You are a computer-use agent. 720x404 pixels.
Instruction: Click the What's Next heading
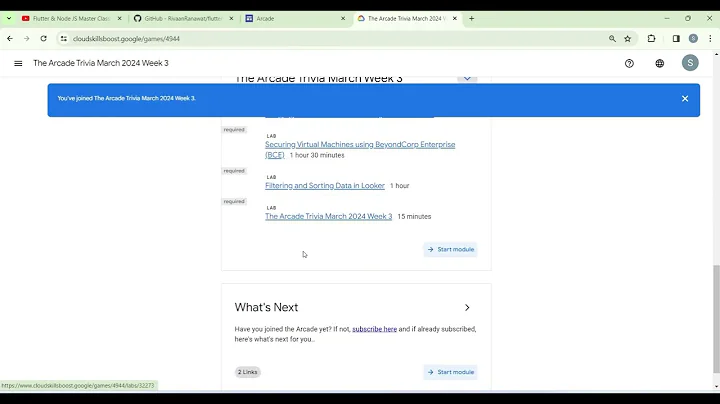pos(266,307)
